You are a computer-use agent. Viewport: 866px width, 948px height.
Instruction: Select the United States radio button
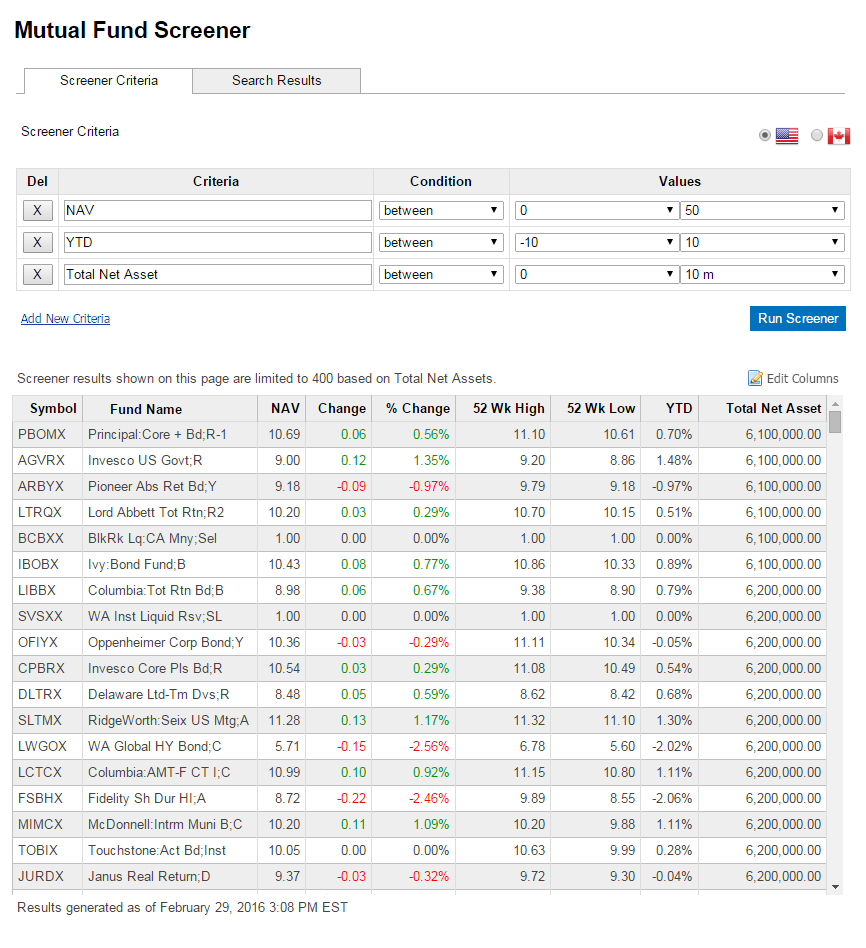pyautogui.click(x=765, y=136)
